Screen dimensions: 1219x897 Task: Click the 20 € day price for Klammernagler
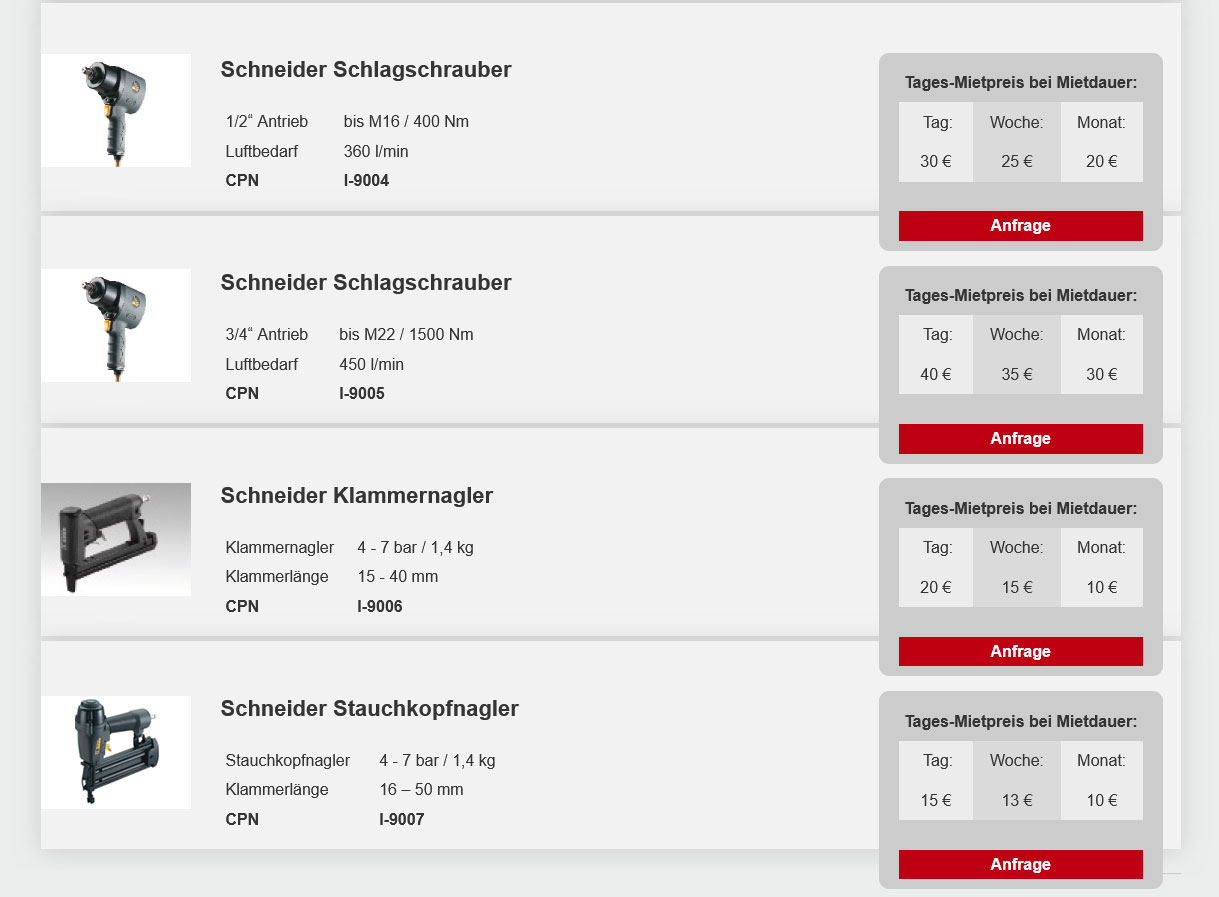pos(935,587)
